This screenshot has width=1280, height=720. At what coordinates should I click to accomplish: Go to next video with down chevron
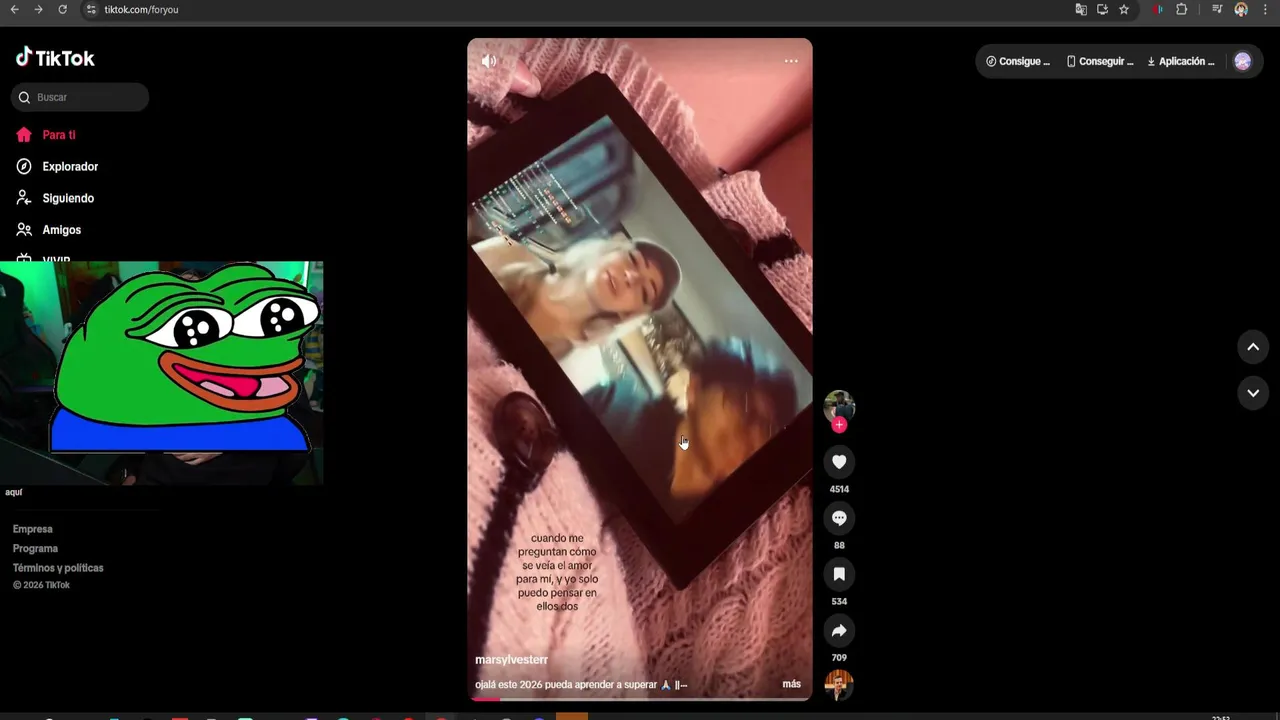pos(1253,393)
